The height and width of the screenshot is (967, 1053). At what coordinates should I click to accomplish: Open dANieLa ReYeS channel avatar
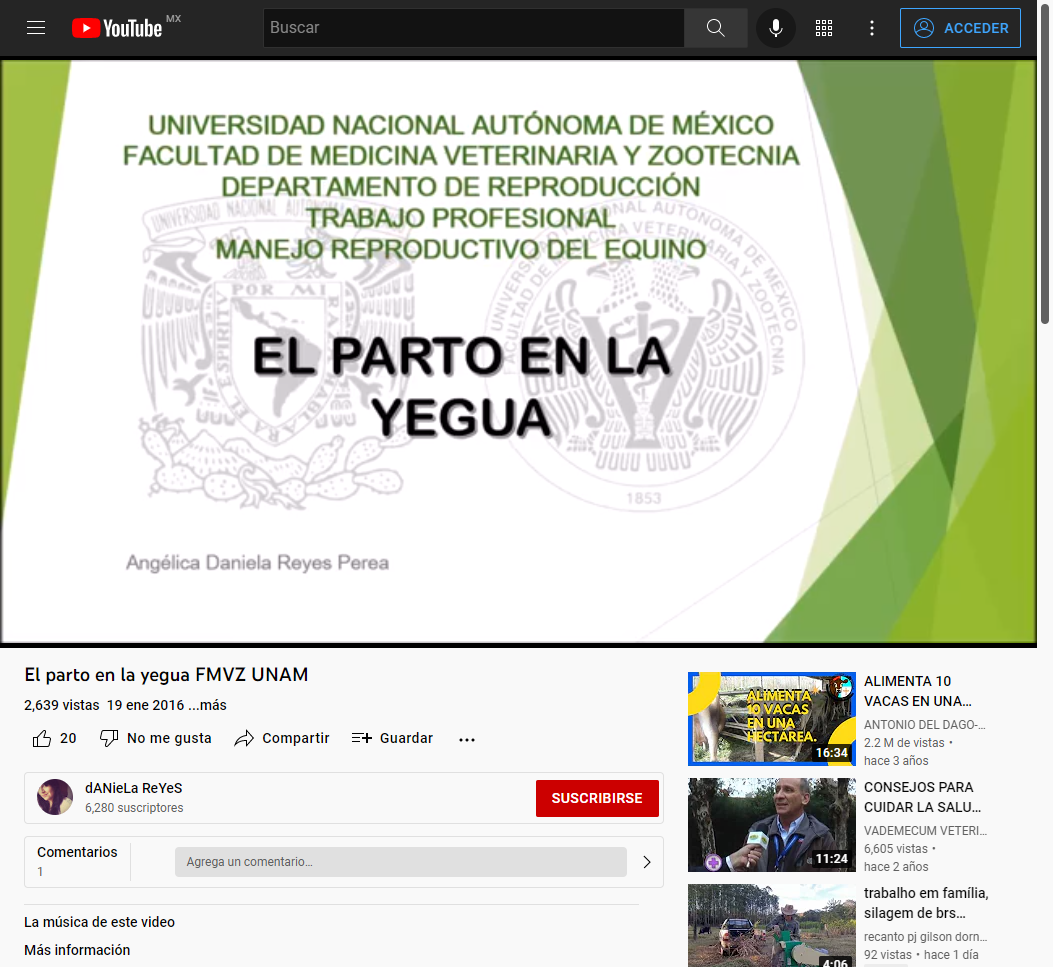(55, 797)
